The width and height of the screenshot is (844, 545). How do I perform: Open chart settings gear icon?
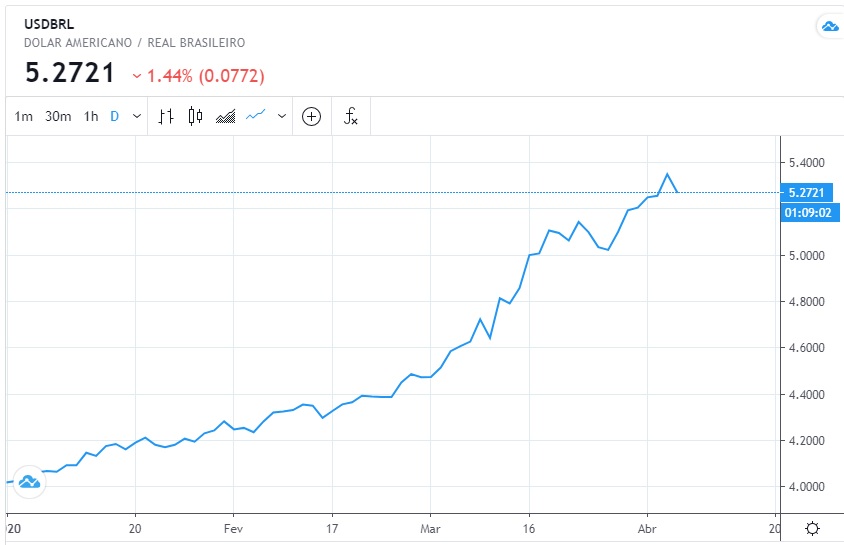(x=813, y=528)
